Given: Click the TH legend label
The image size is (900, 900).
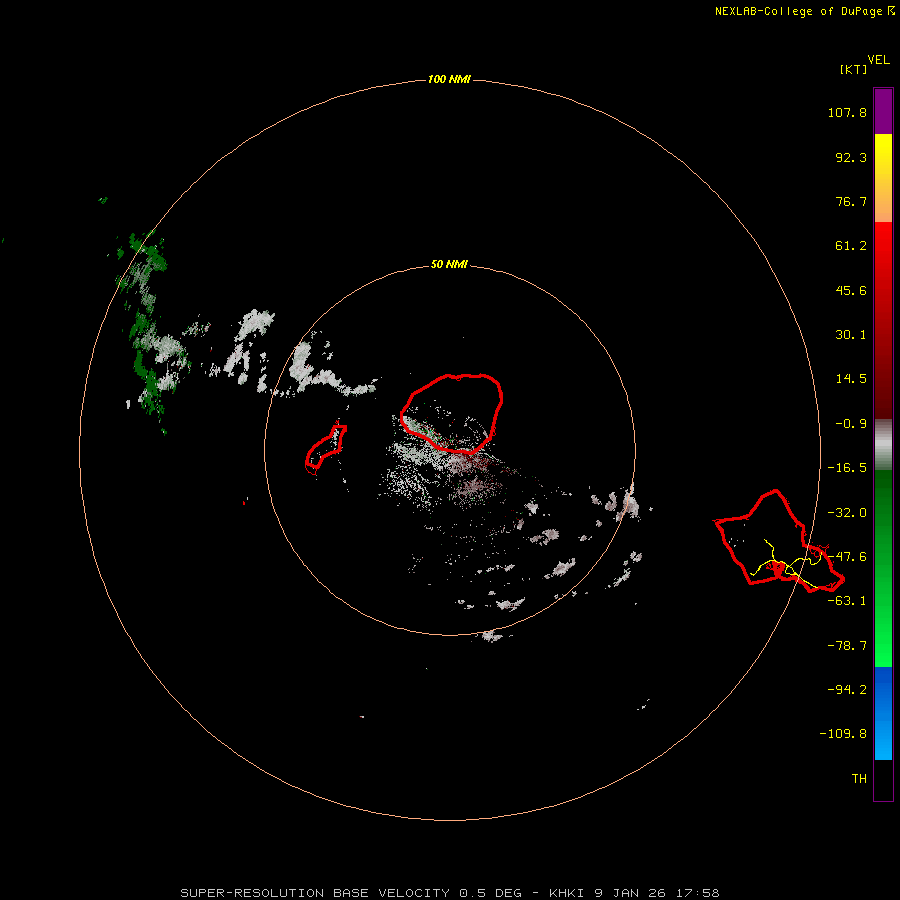Looking at the screenshot, I should click(x=859, y=778).
